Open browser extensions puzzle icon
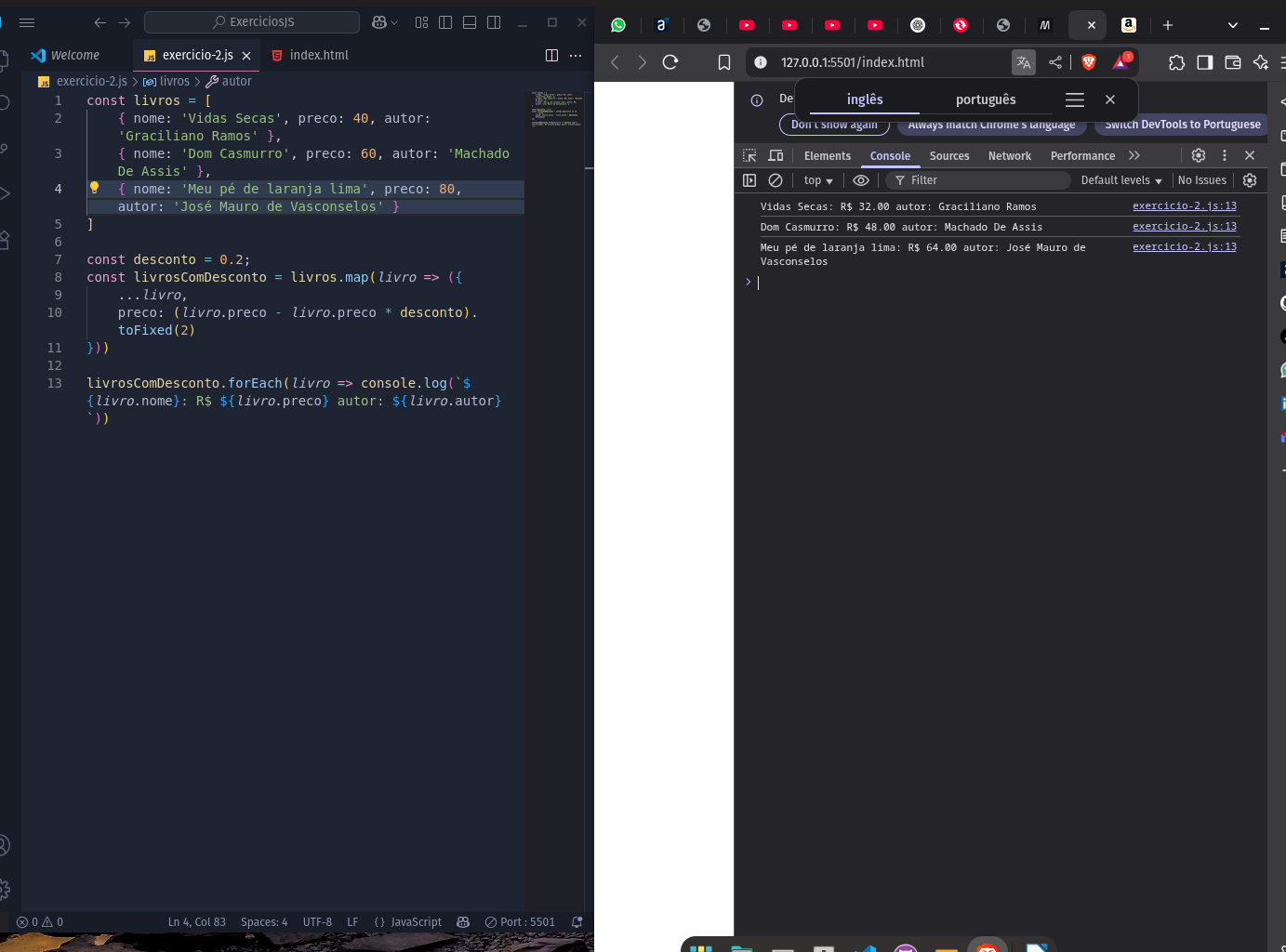Viewport: 1286px width, 952px height. pyautogui.click(x=1177, y=62)
